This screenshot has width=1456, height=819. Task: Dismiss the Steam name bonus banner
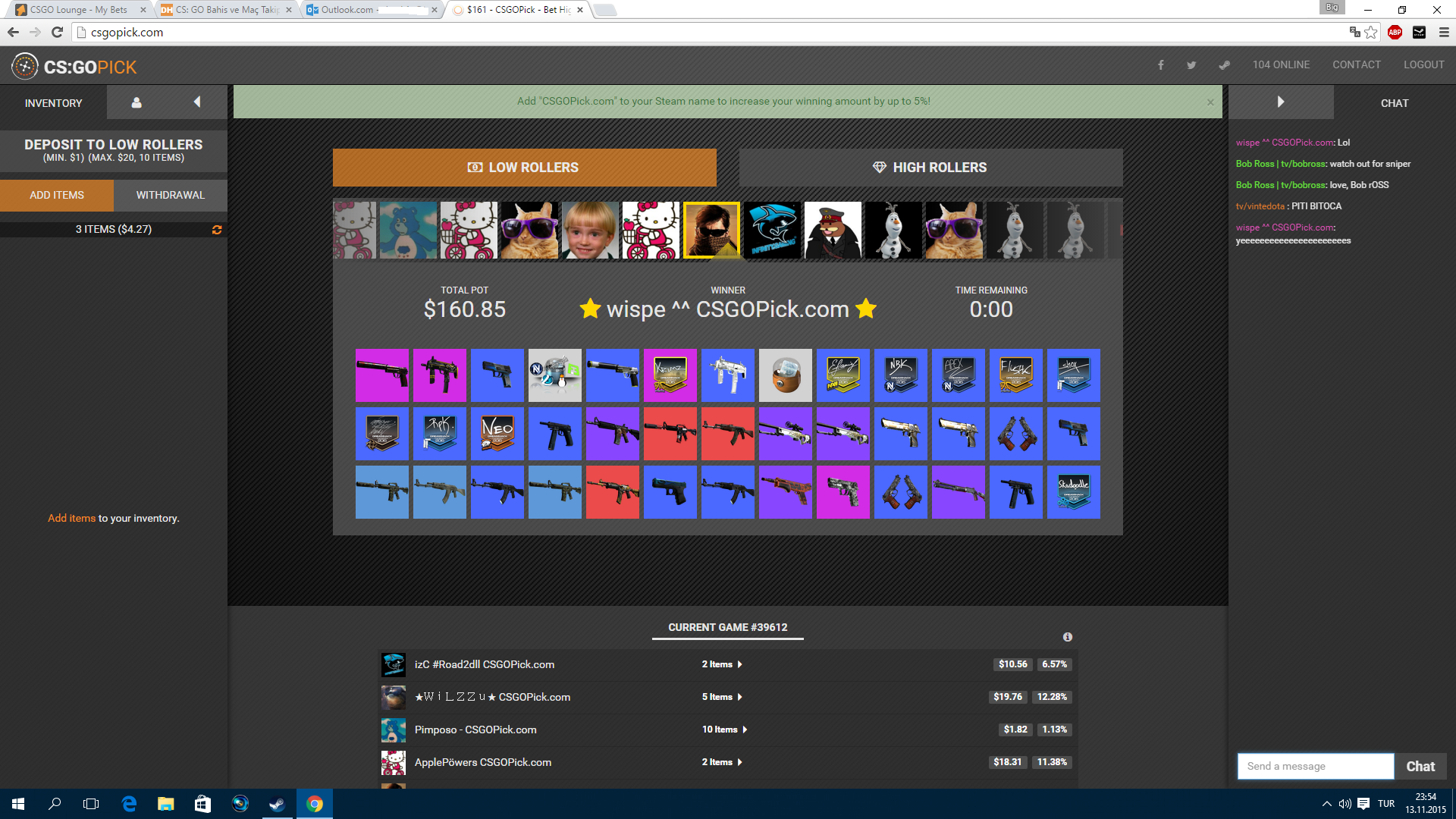(x=1210, y=102)
